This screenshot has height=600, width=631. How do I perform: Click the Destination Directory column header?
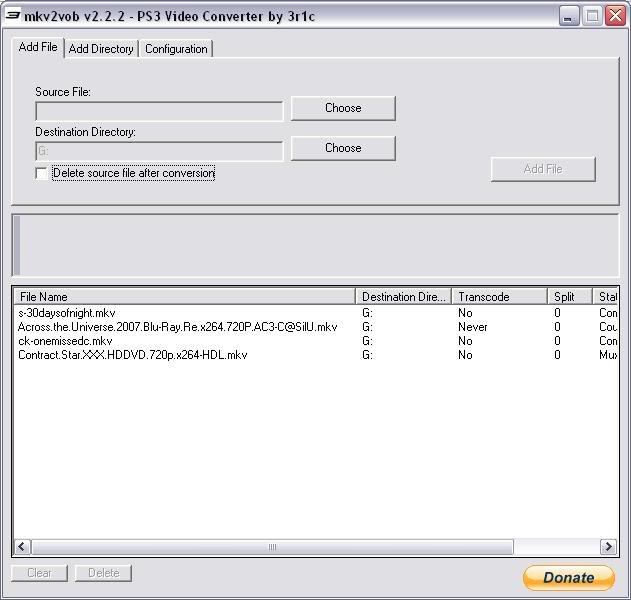point(403,297)
